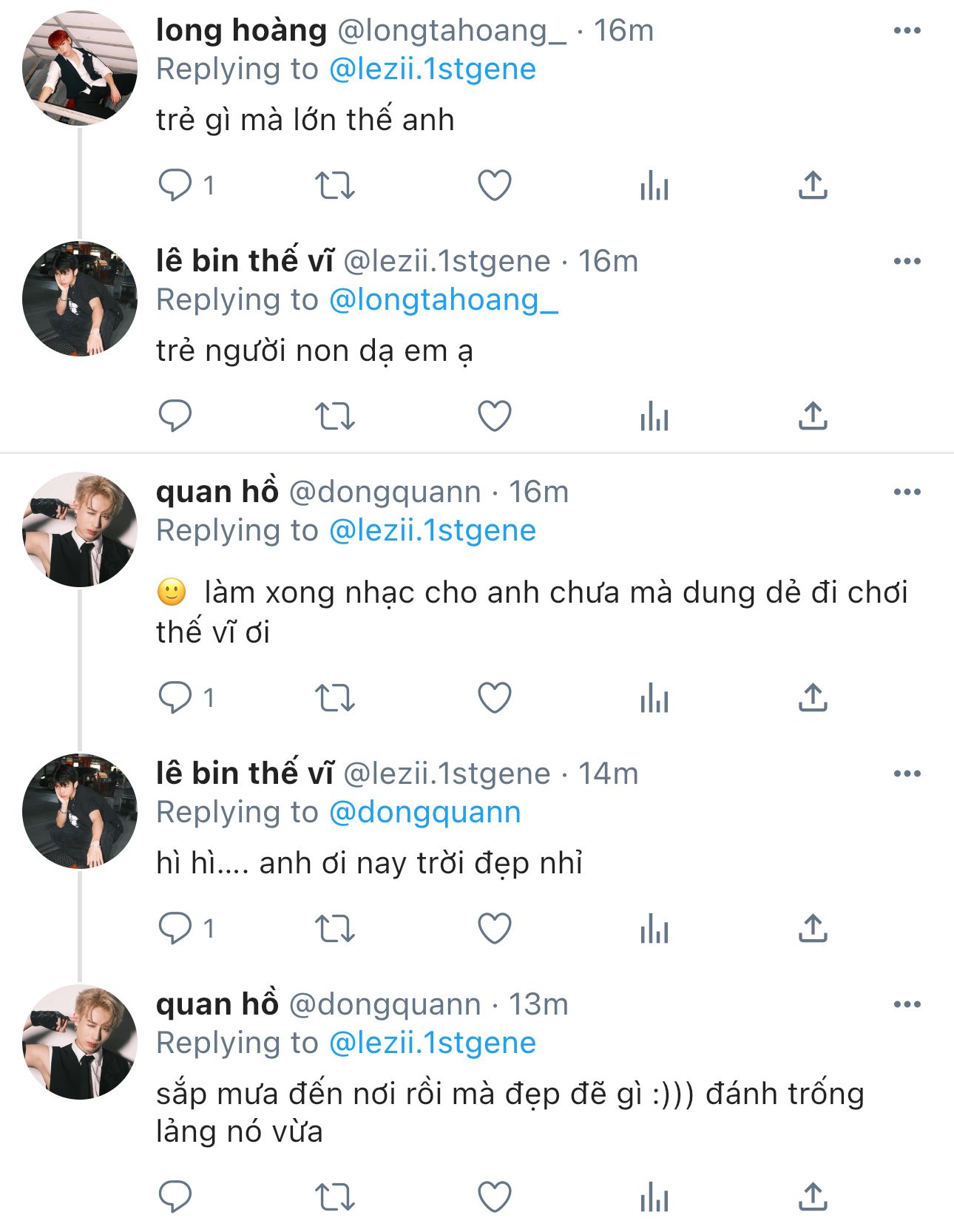Reply to 'sắp mưa đến nơi rồi' tweet
The height and width of the screenshot is (1232, 954).
175,1197
